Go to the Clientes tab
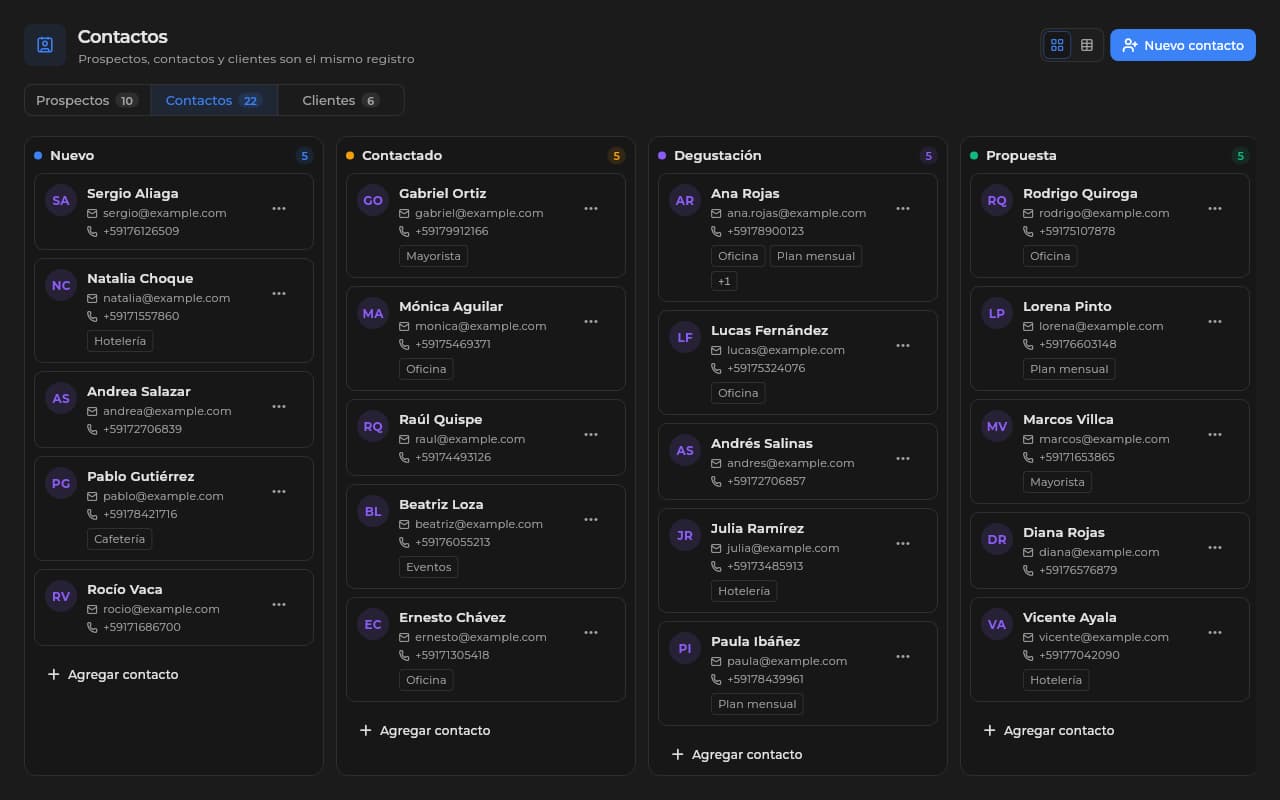The image size is (1280, 800). click(341, 100)
